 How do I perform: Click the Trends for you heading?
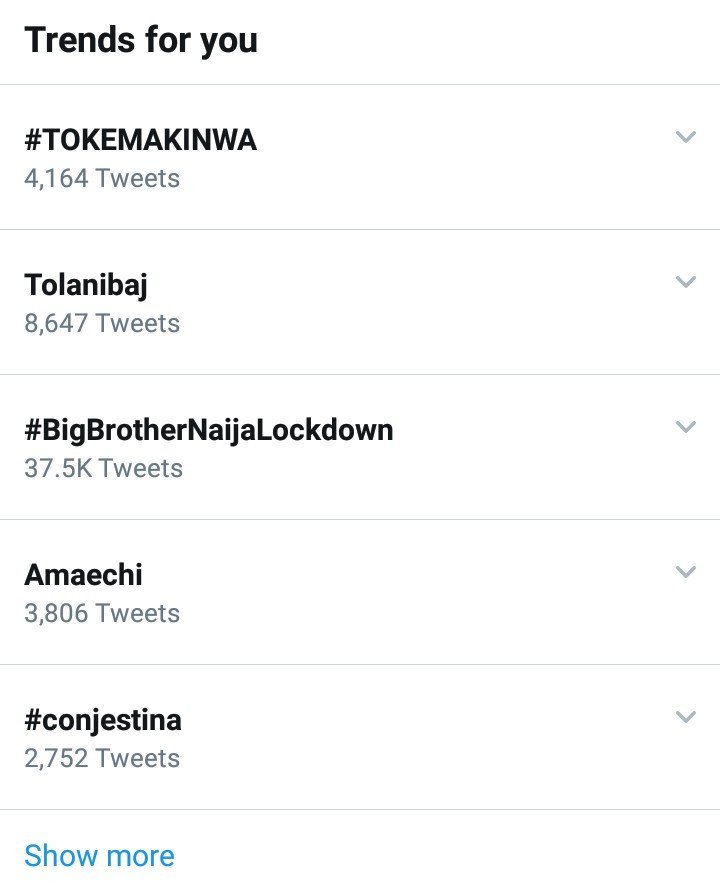tap(141, 40)
